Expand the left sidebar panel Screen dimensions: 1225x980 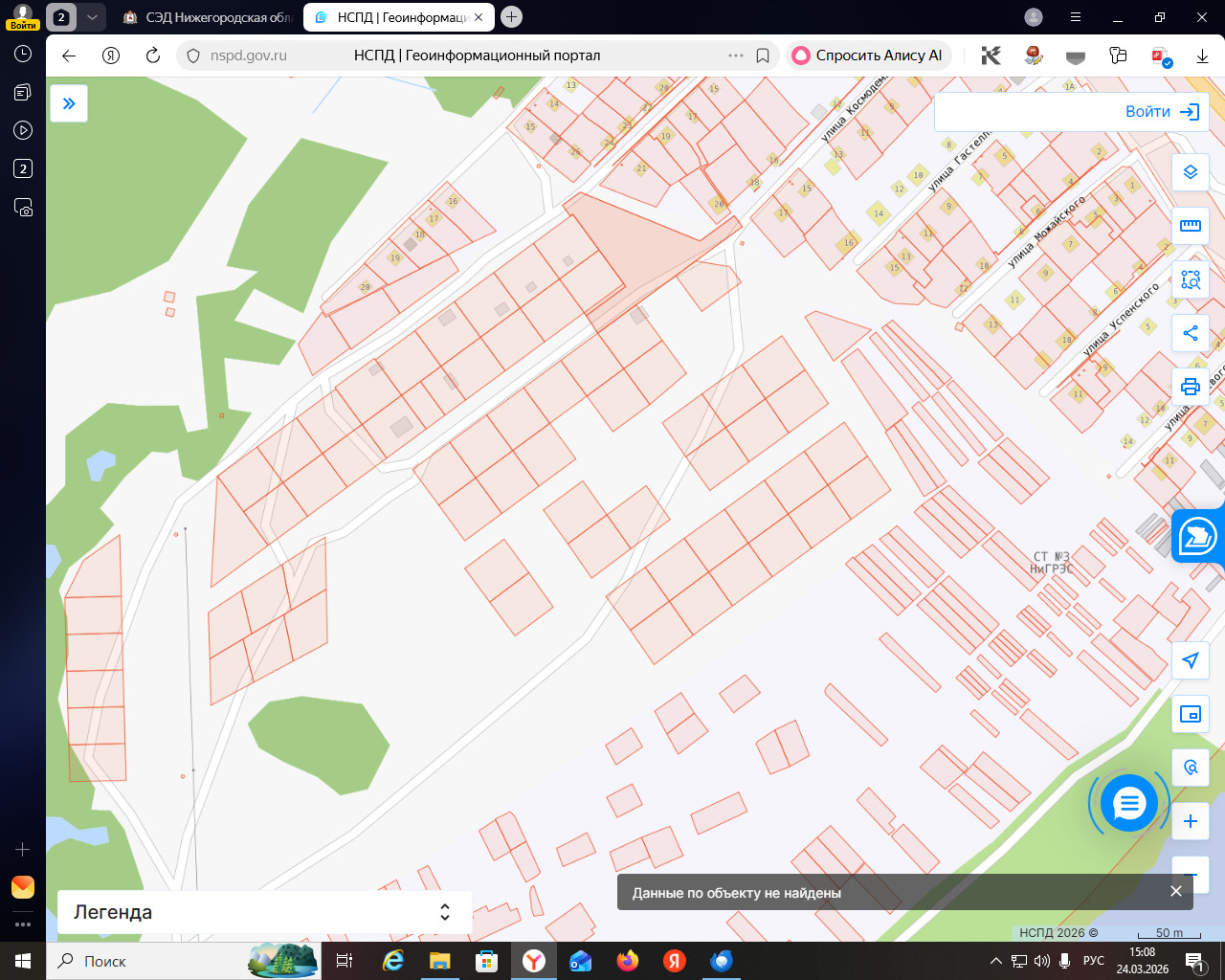coord(69,103)
